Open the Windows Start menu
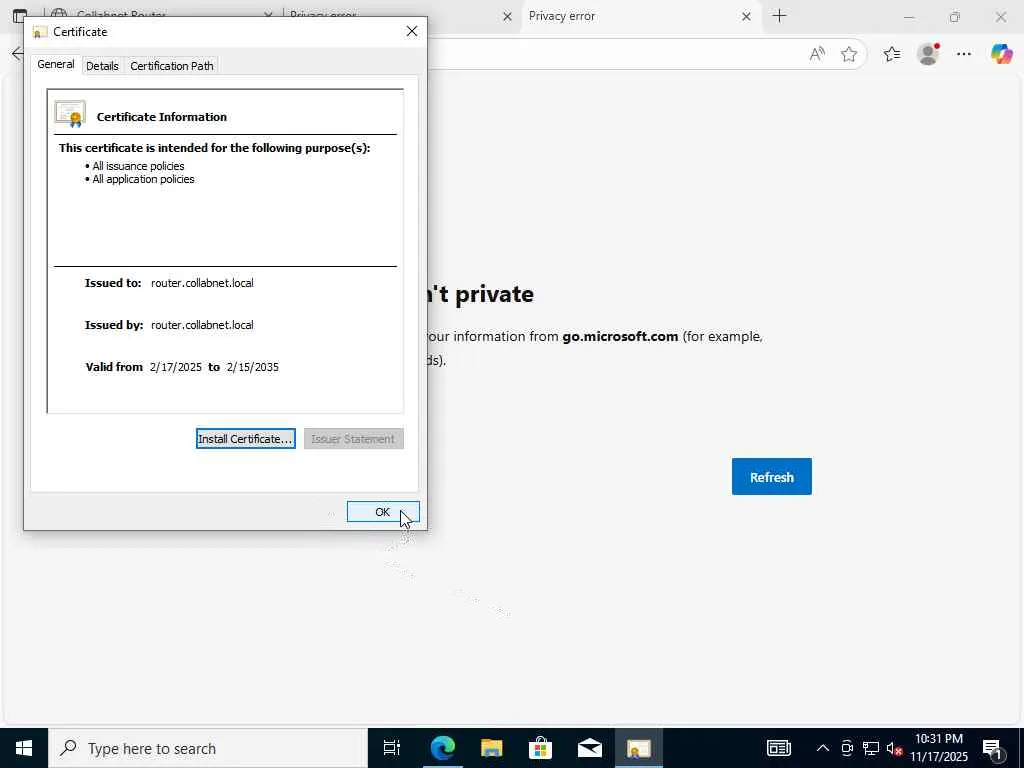The image size is (1024, 768). (x=24, y=748)
